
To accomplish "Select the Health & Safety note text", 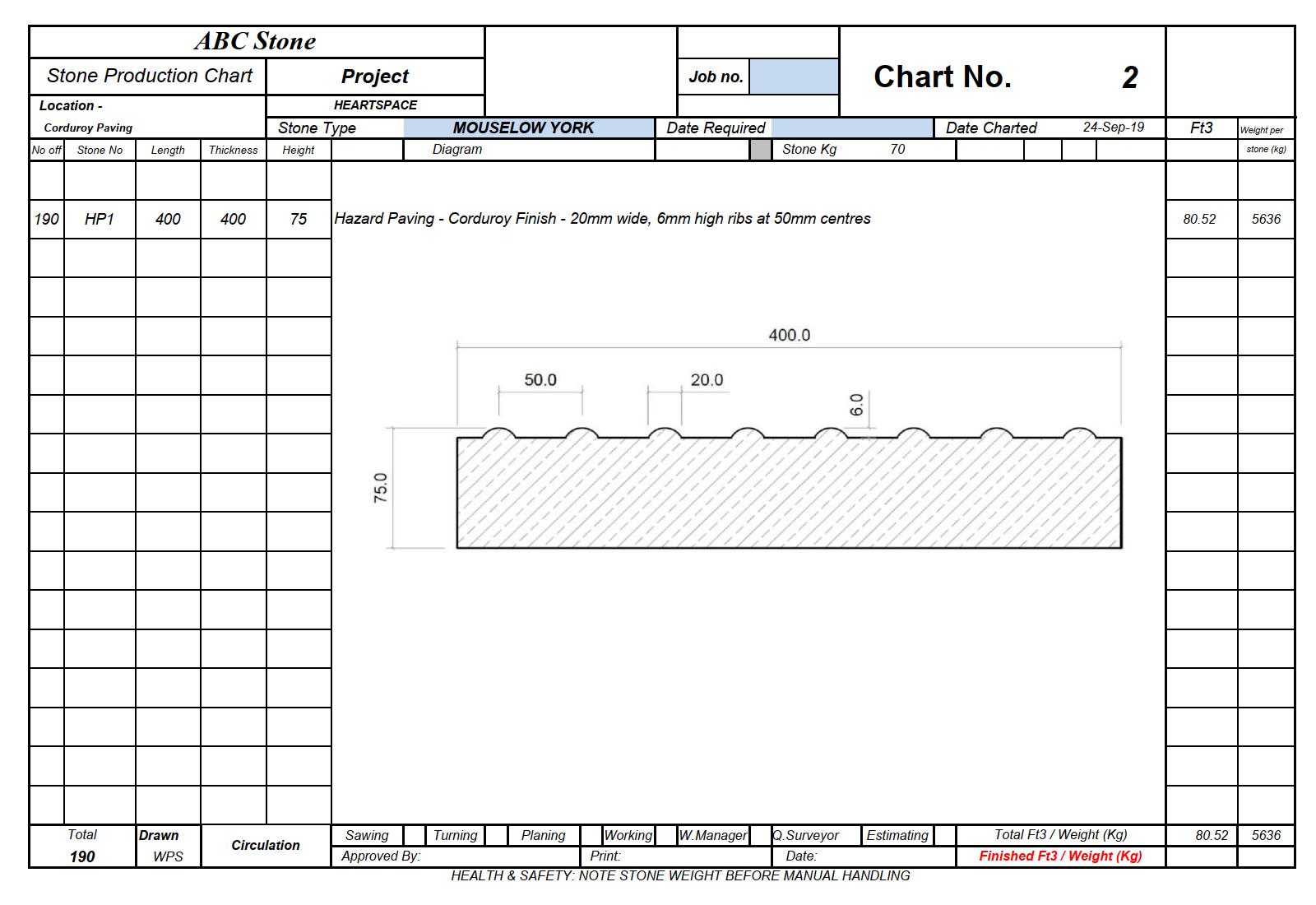I will 680,875.
